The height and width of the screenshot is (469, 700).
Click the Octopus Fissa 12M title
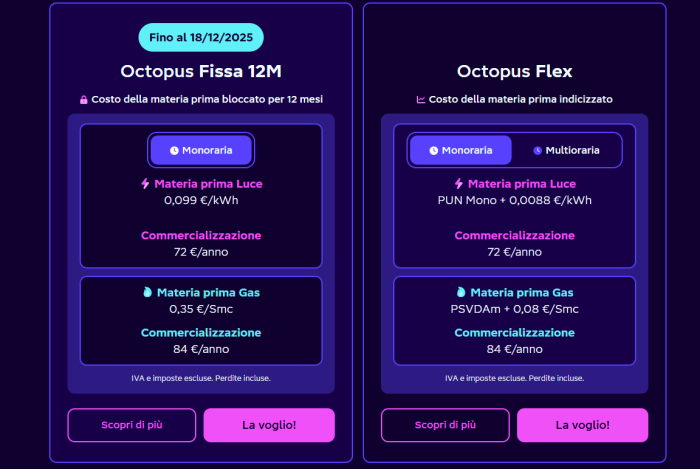(x=201, y=71)
